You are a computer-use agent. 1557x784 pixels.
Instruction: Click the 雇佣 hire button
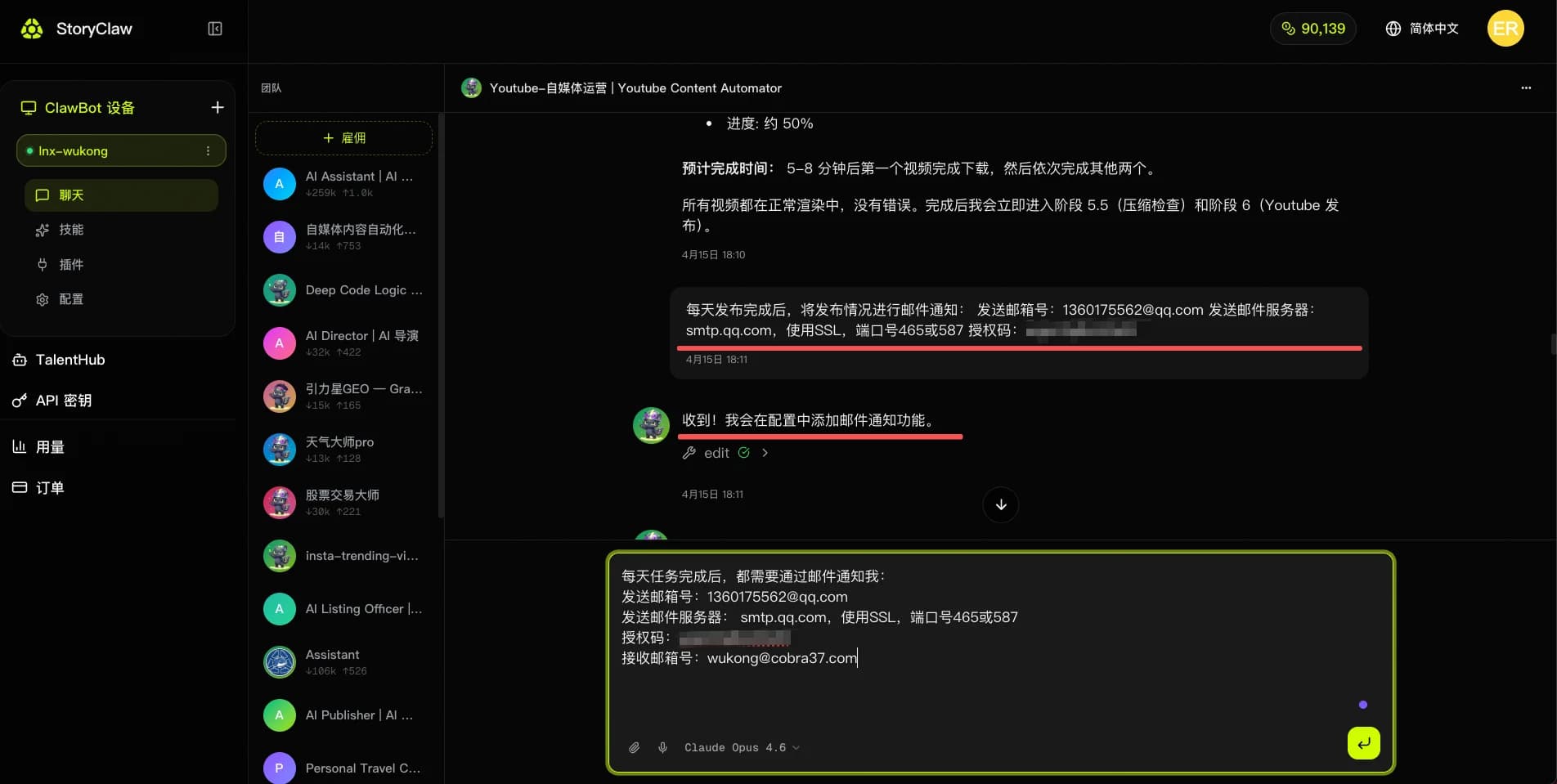click(343, 138)
